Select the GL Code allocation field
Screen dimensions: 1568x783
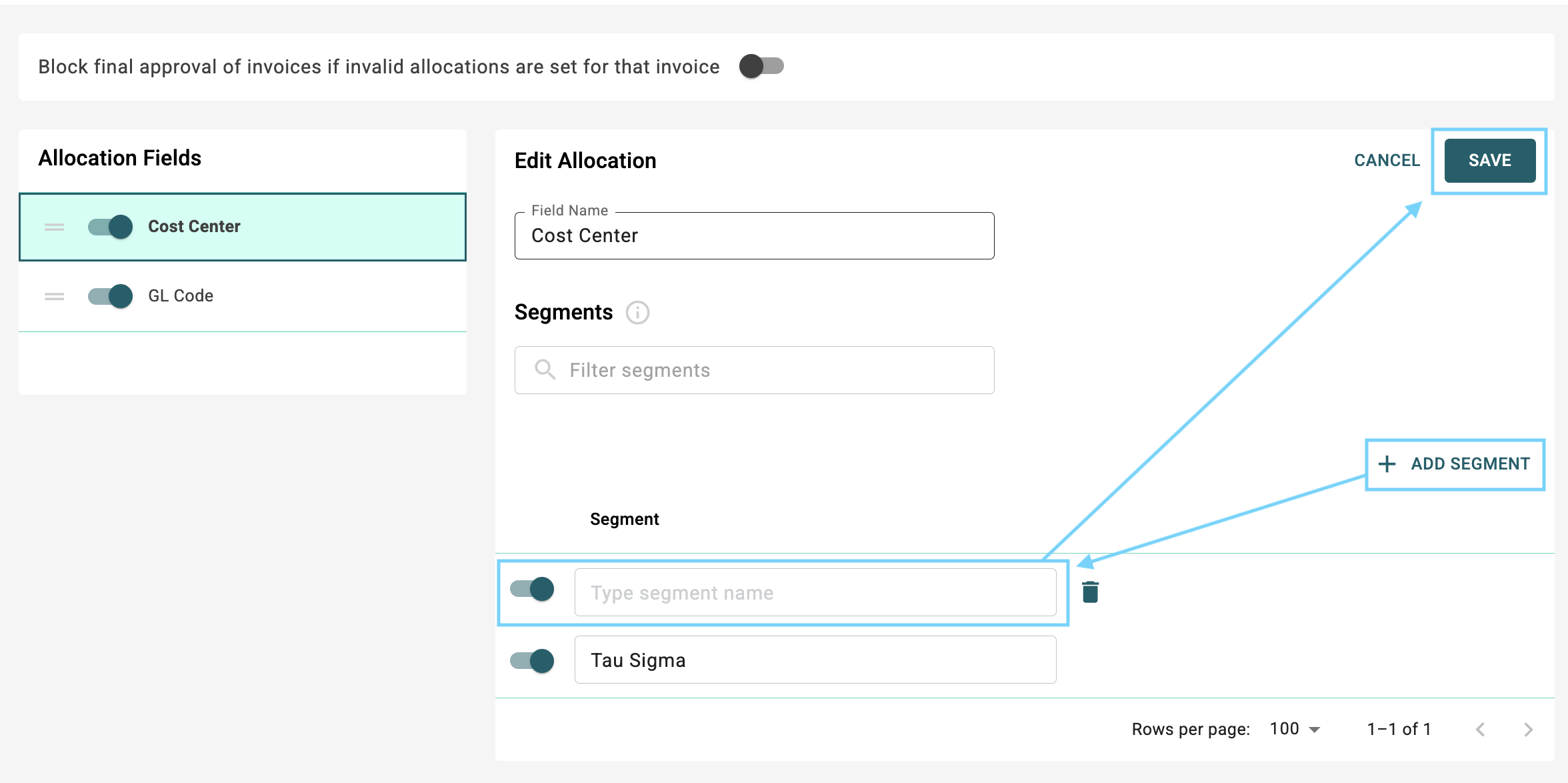pyautogui.click(x=181, y=296)
